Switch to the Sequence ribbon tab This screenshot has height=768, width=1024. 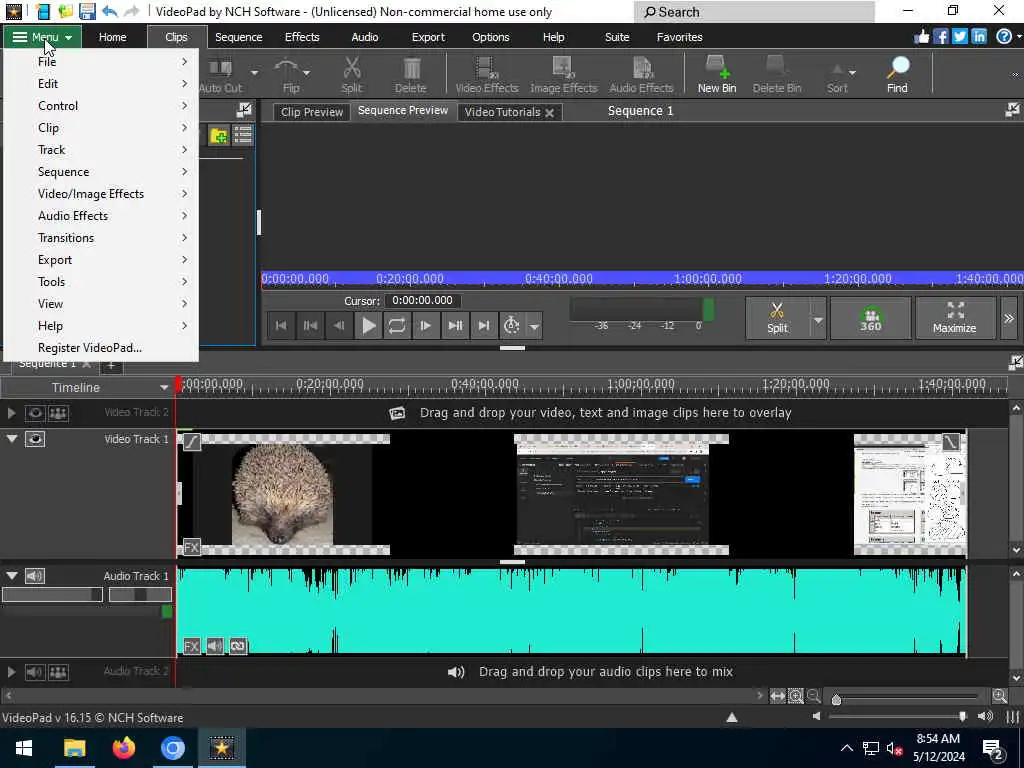(238, 37)
